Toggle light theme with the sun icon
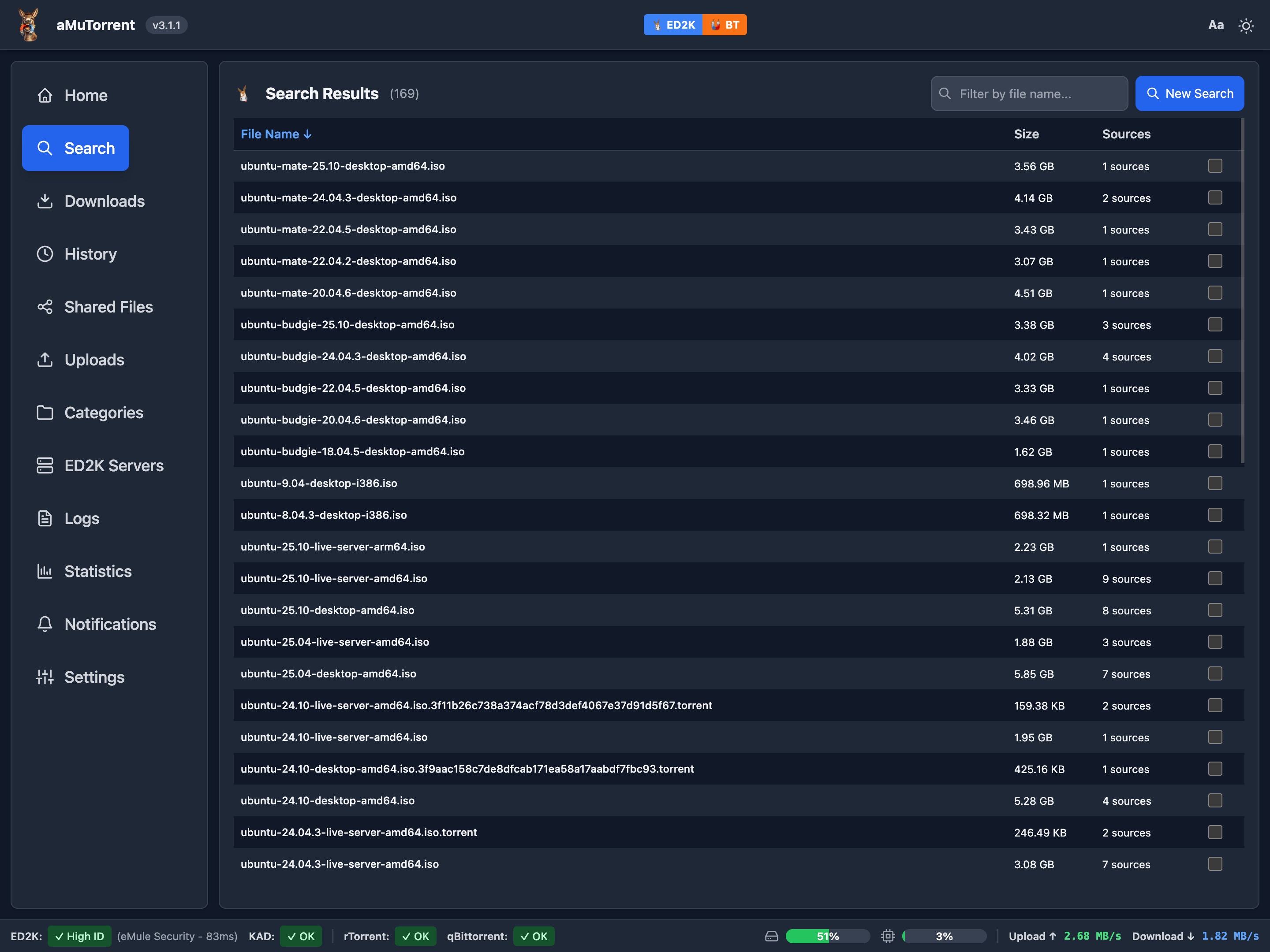 click(x=1245, y=25)
